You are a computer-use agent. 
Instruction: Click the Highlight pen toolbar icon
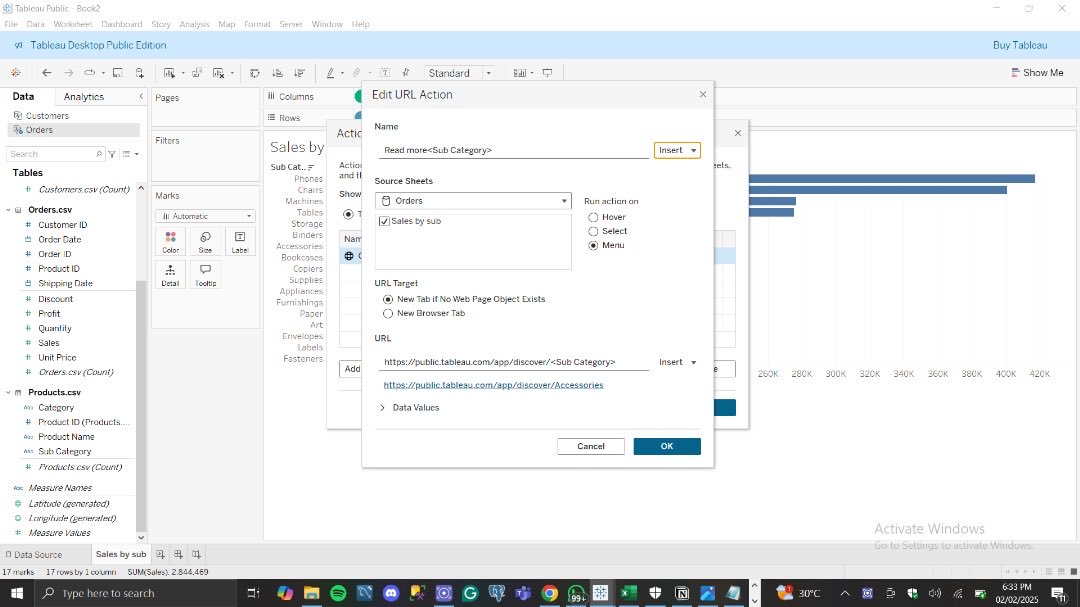click(330, 72)
